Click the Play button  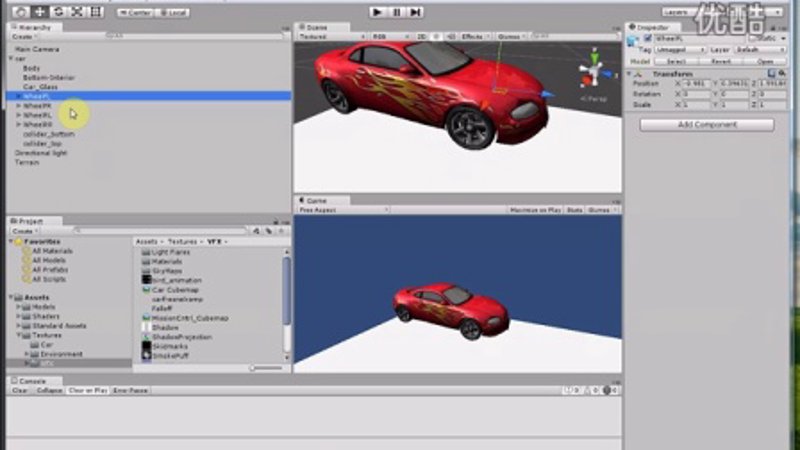click(x=378, y=12)
